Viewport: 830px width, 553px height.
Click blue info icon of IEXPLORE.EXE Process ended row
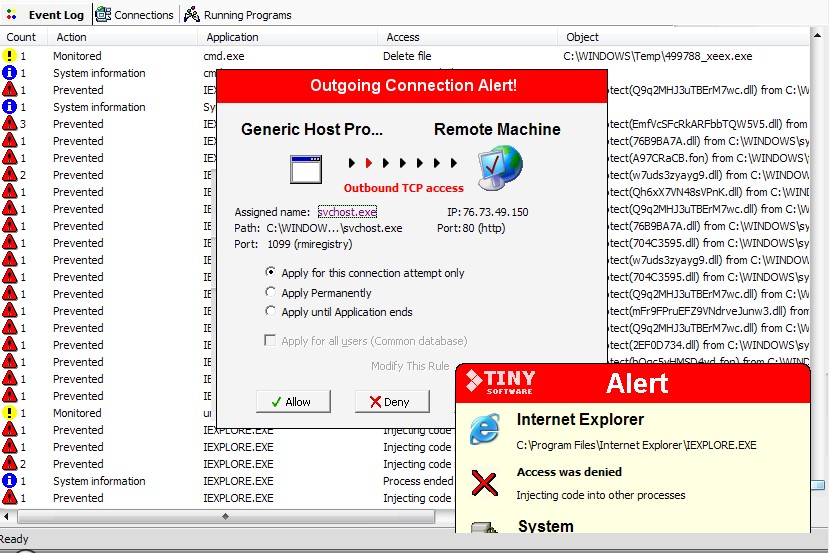(x=10, y=481)
